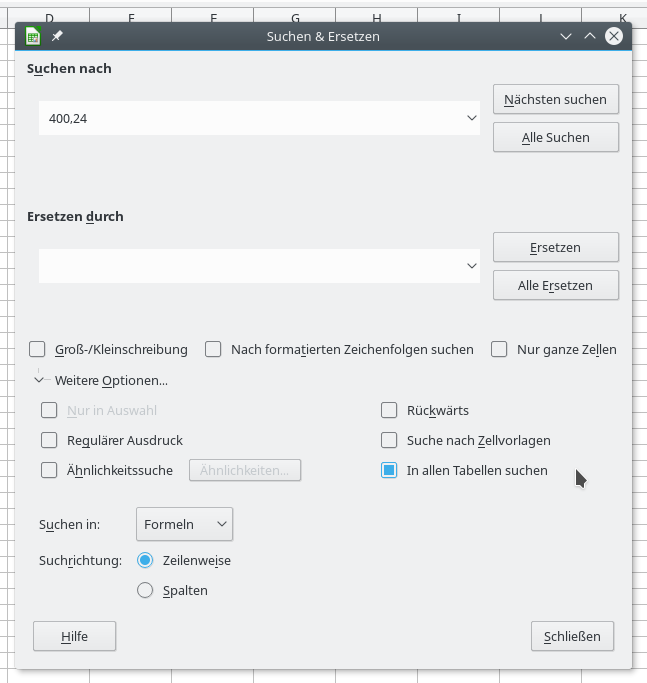Enable the Groß-/Kleinschreibung checkbox

38,349
